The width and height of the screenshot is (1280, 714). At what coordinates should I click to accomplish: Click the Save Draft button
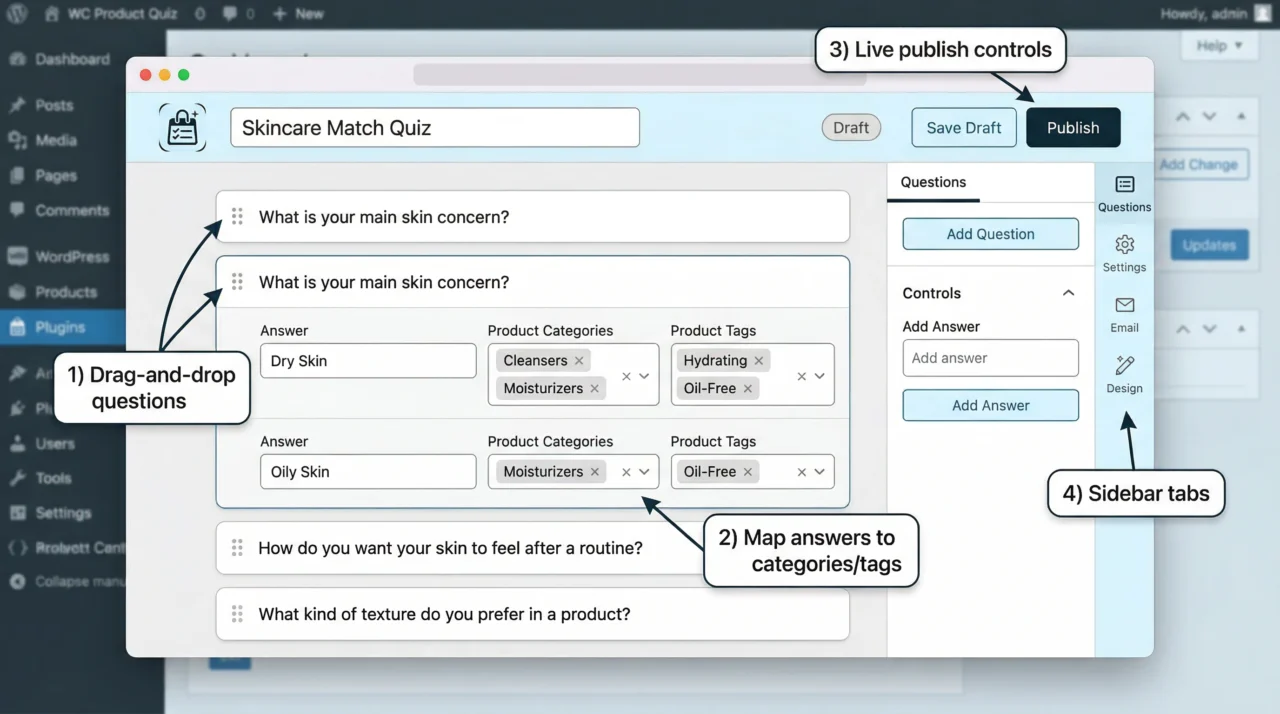[x=963, y=128]
